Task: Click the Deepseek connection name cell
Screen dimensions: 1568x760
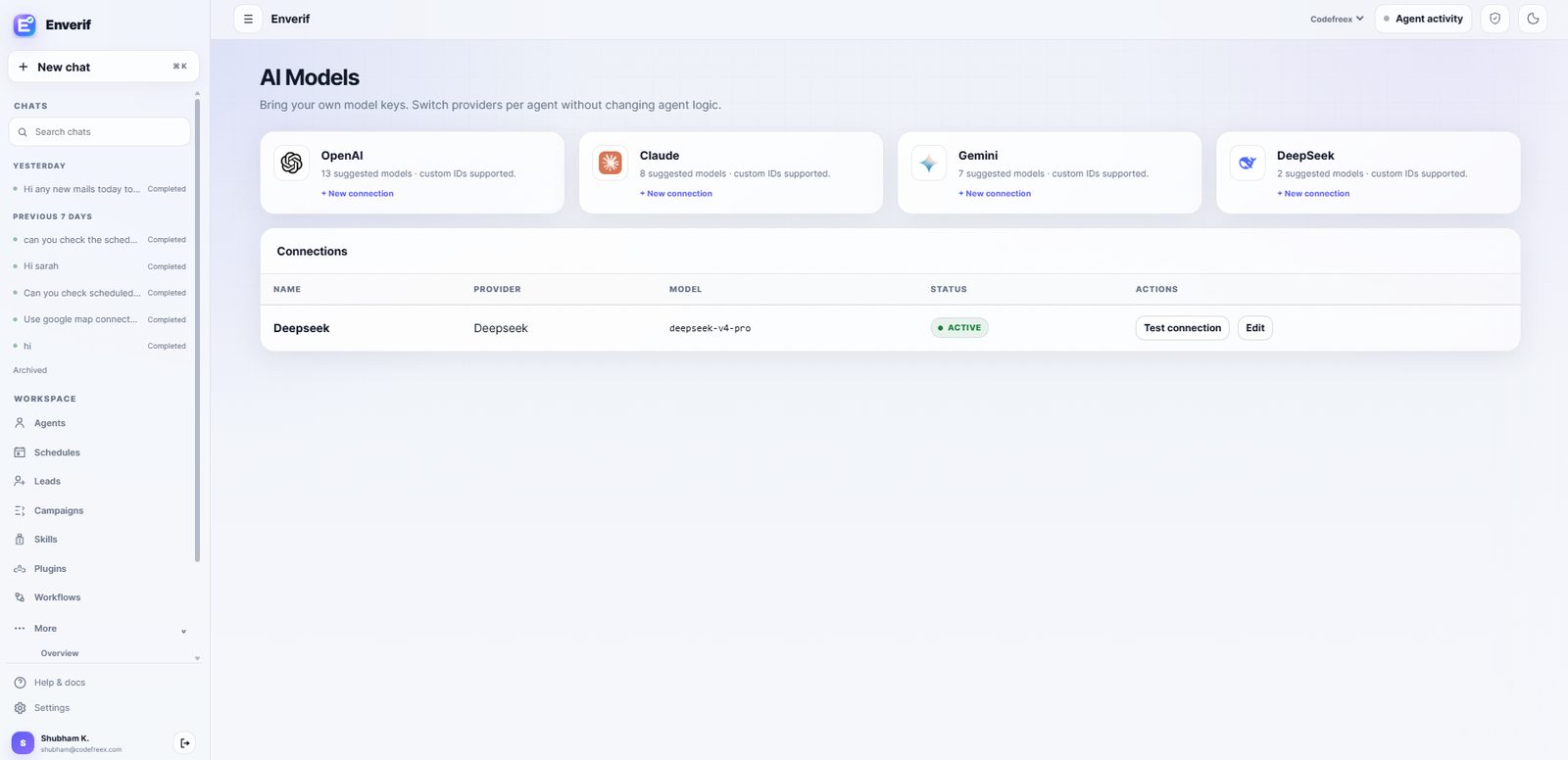Action: (301, 328)
